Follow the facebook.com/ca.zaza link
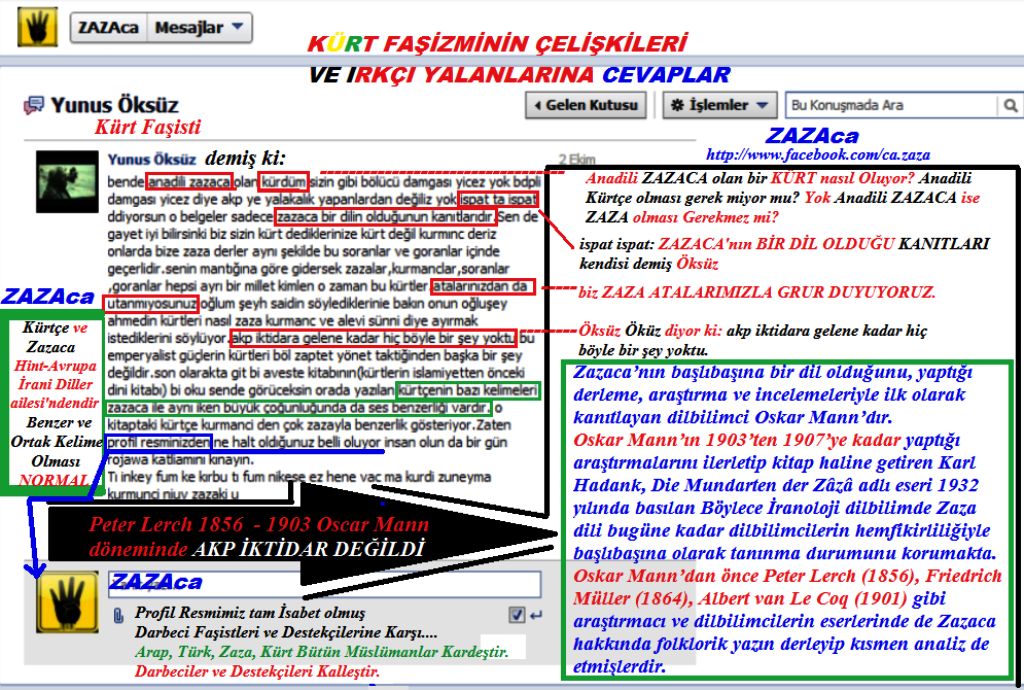 tap(818, 155)
